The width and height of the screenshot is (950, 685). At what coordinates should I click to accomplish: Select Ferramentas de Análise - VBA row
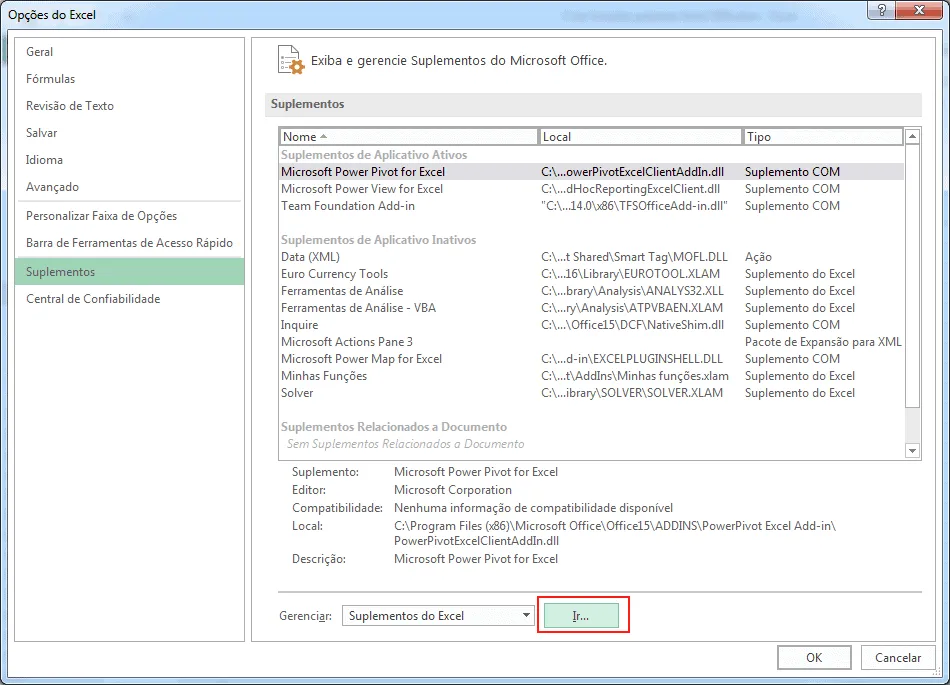click(x=591, y=308)
